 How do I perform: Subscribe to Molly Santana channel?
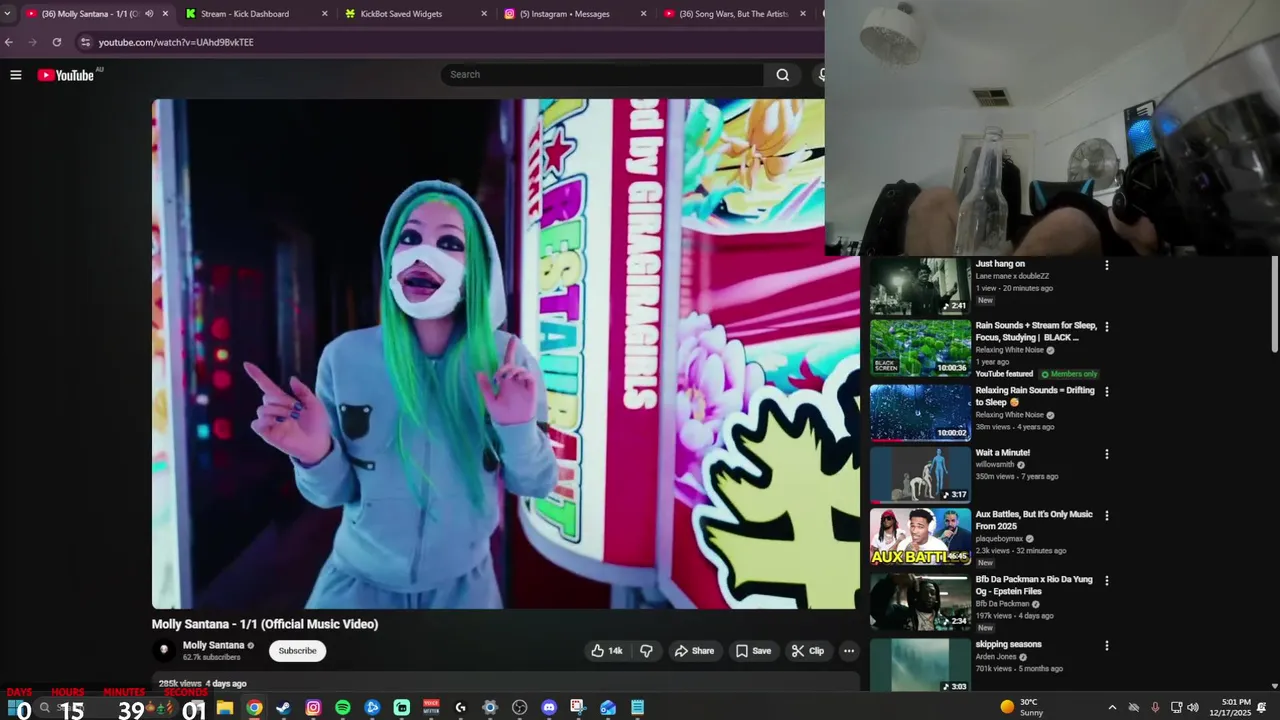point(297,651)
